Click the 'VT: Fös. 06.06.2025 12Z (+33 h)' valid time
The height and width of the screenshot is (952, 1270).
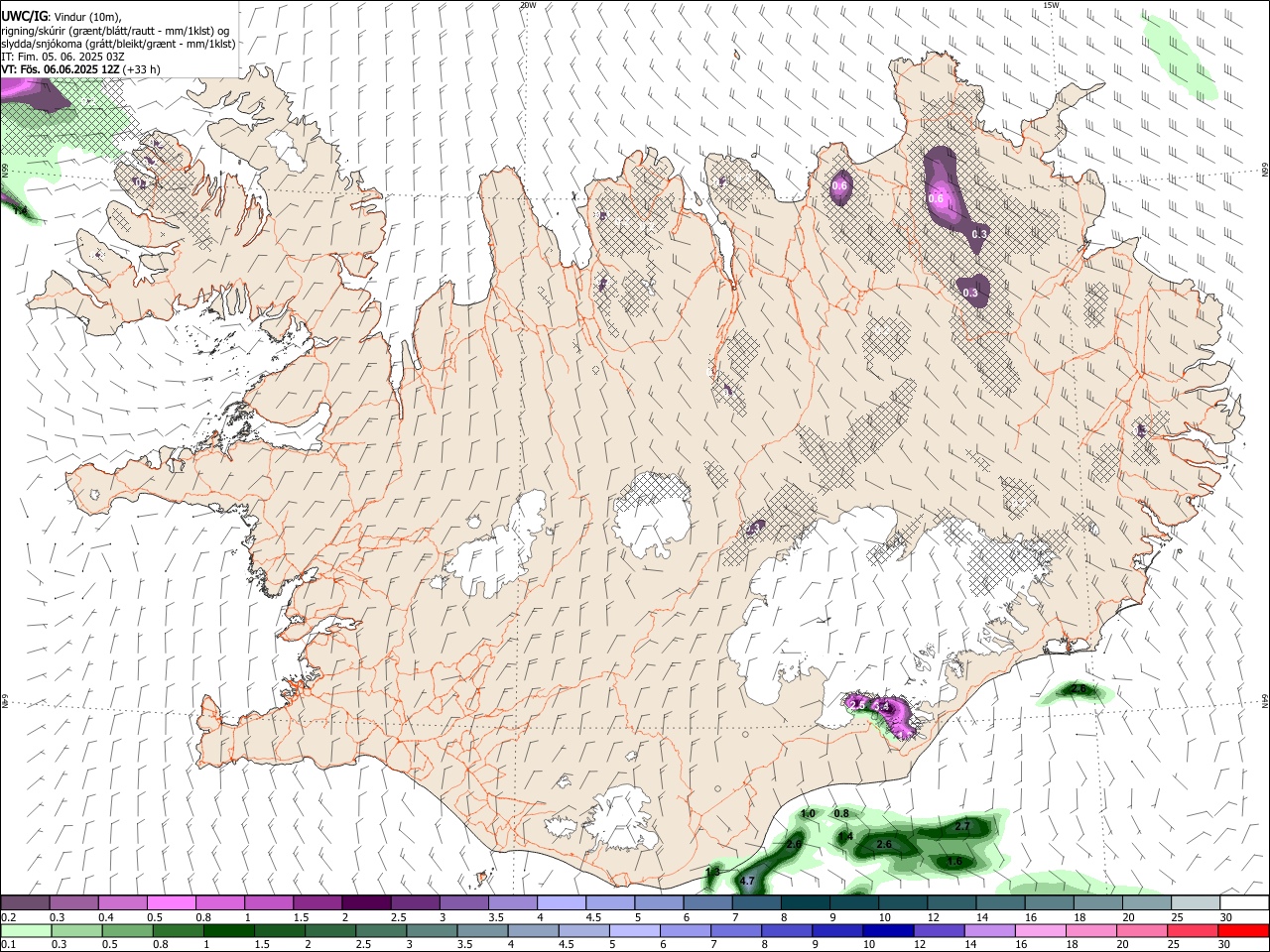point(80,69)
